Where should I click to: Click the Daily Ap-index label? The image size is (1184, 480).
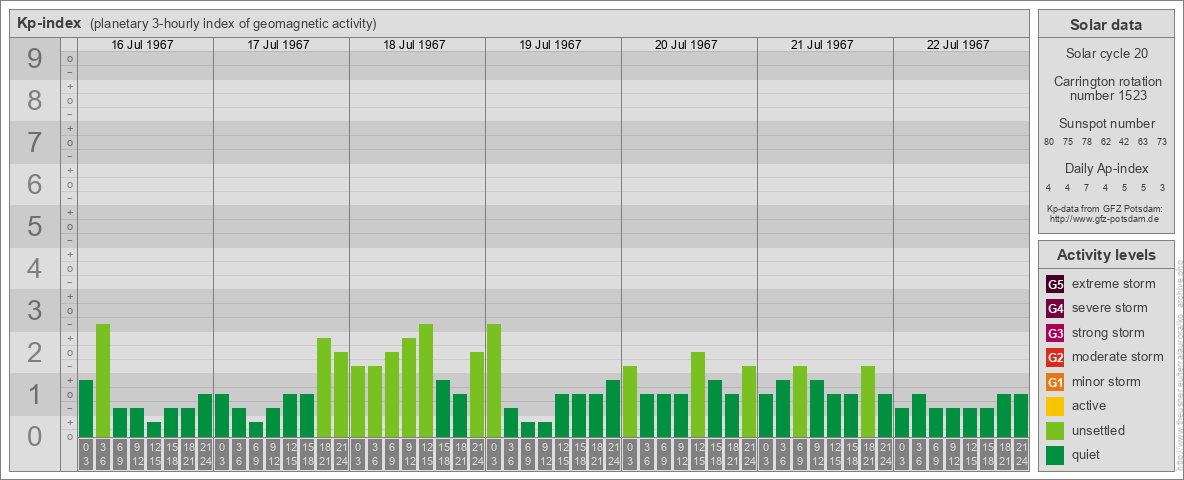pyautogui.click(x=1106, y=168)
